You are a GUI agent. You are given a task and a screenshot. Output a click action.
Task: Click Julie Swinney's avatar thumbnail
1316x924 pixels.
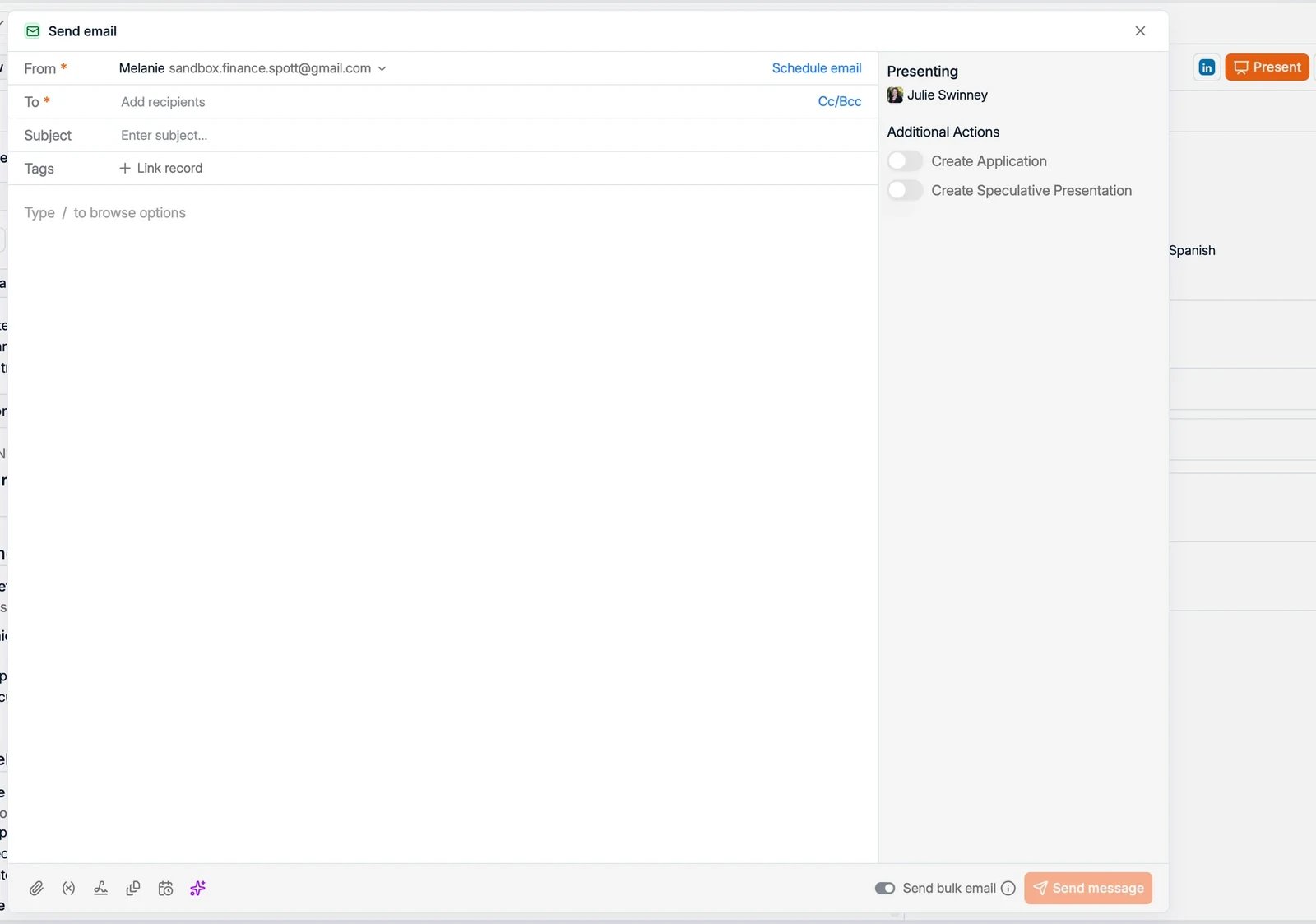tap(895, 95)
